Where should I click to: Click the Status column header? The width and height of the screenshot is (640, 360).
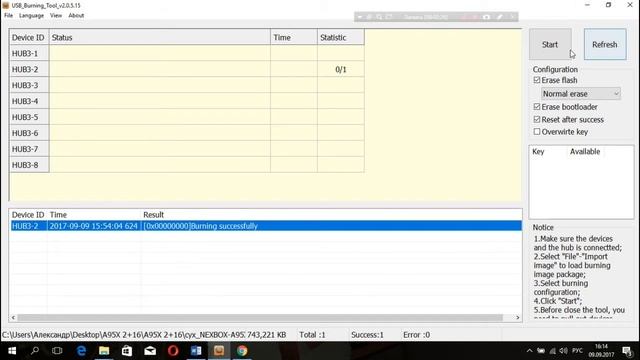coord(160,38)
